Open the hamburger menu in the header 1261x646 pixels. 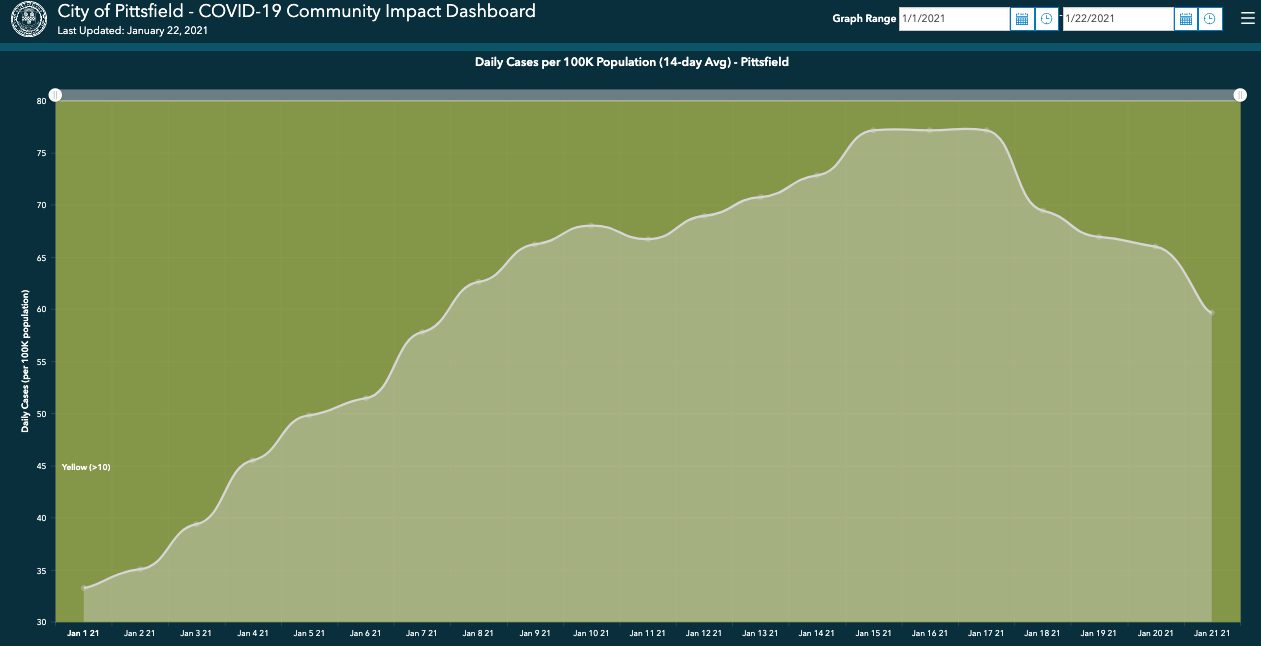[1246, 18]
